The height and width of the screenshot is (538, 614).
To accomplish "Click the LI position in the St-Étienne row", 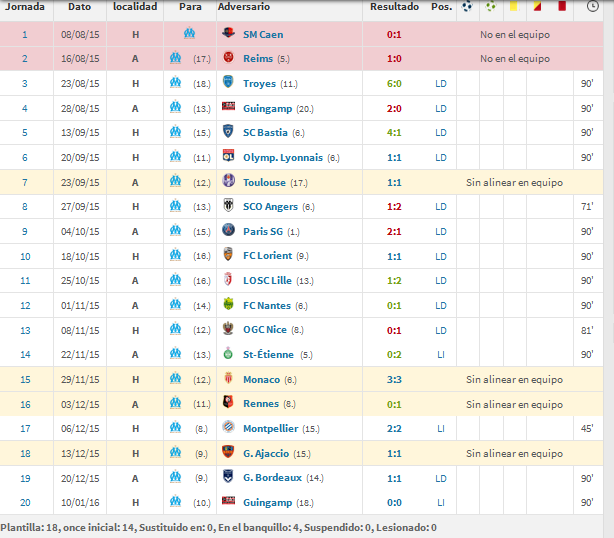I will (x=441, y=354).
